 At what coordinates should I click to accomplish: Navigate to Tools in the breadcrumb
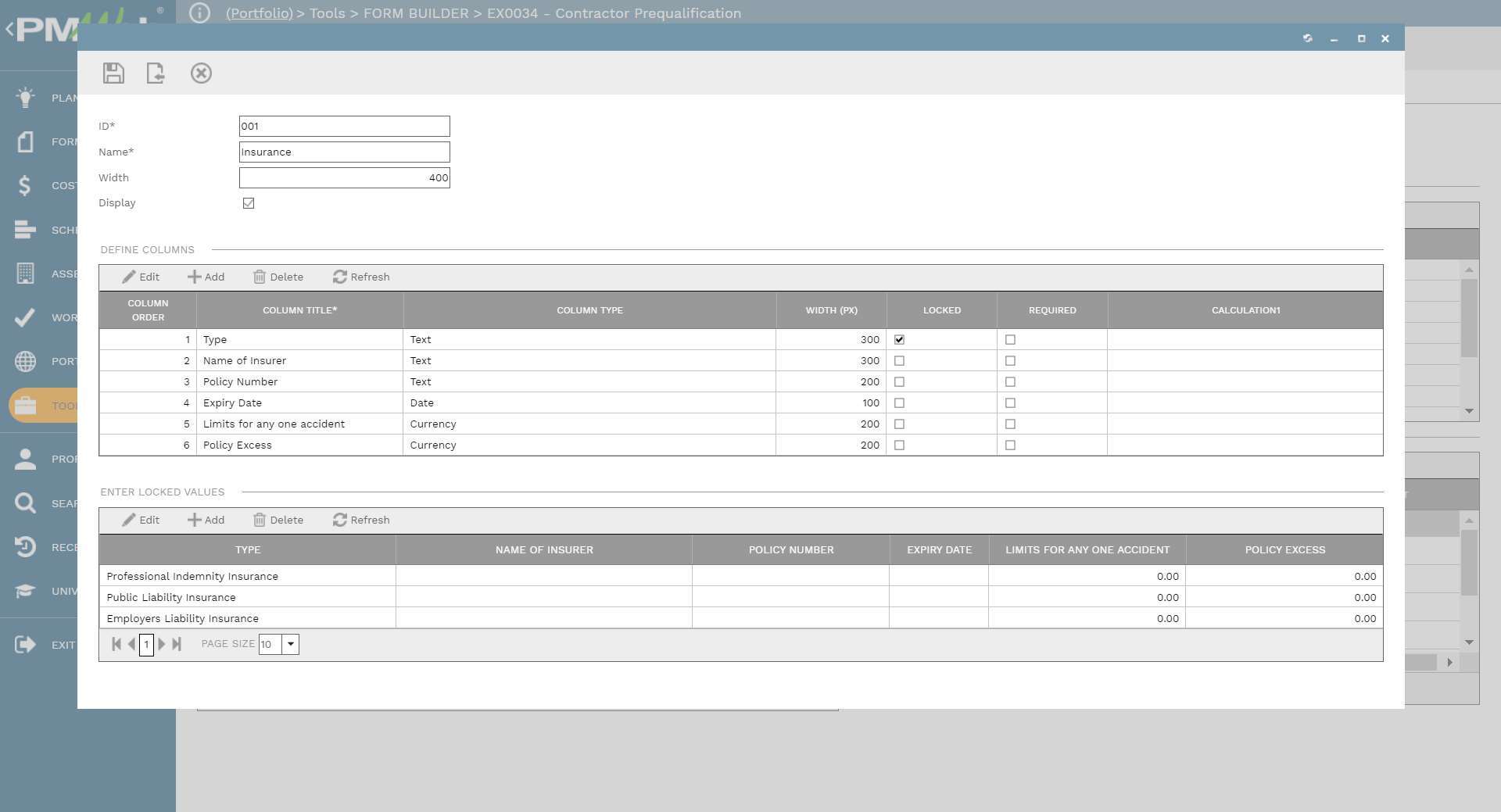[328, 13]
